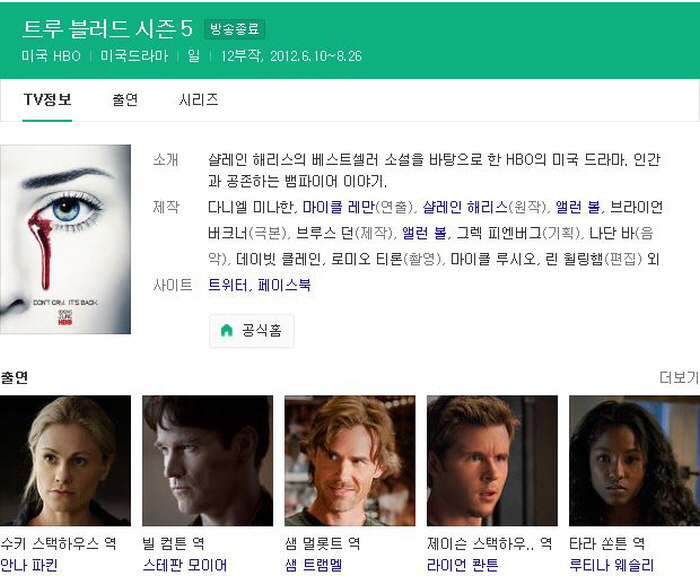Click the 샬레인 해리스 author link
This screenshot has width=700, height=576.
[465, 207]
